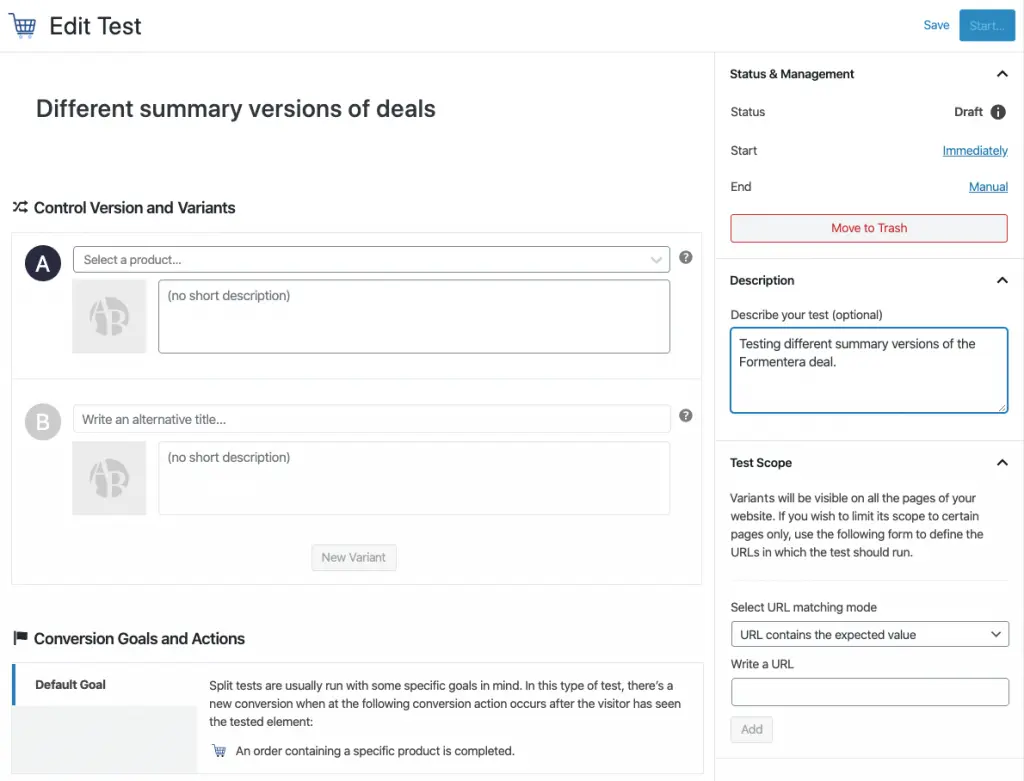Click Move to Trash button
1024x781 pixels.
point(869,228)
